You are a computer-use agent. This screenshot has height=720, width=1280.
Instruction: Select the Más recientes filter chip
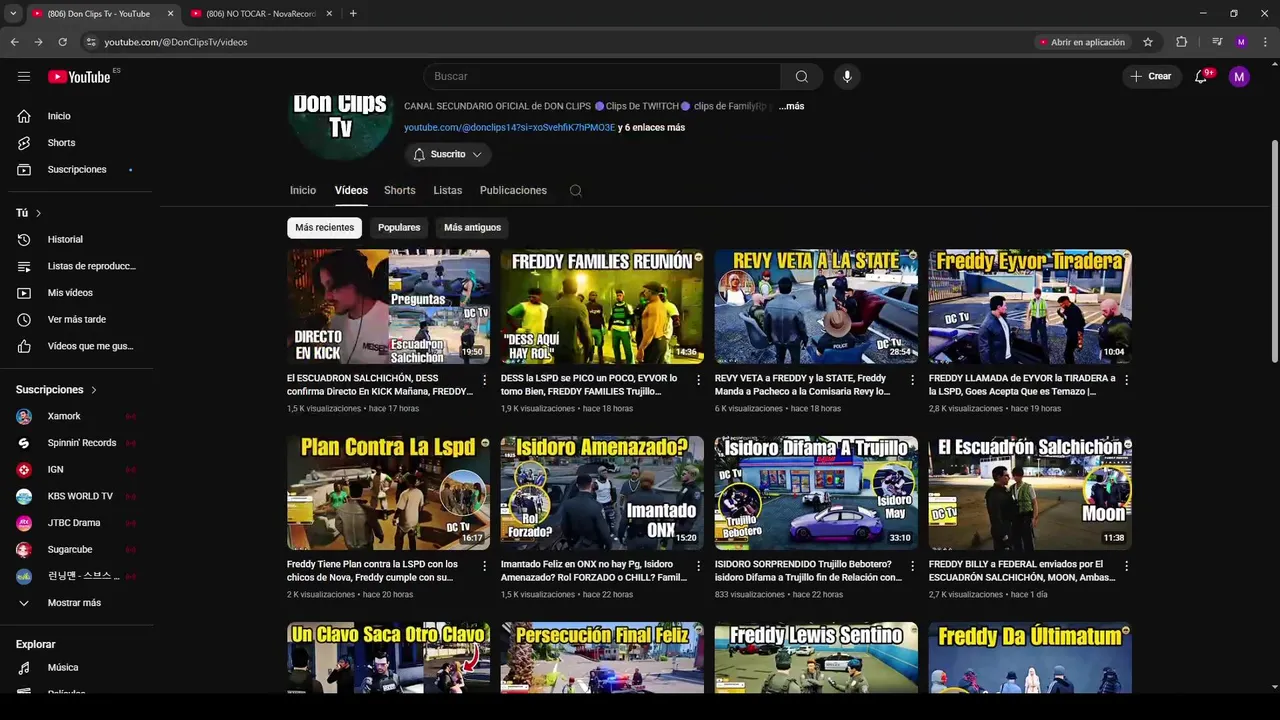click(x=324, y=228)
